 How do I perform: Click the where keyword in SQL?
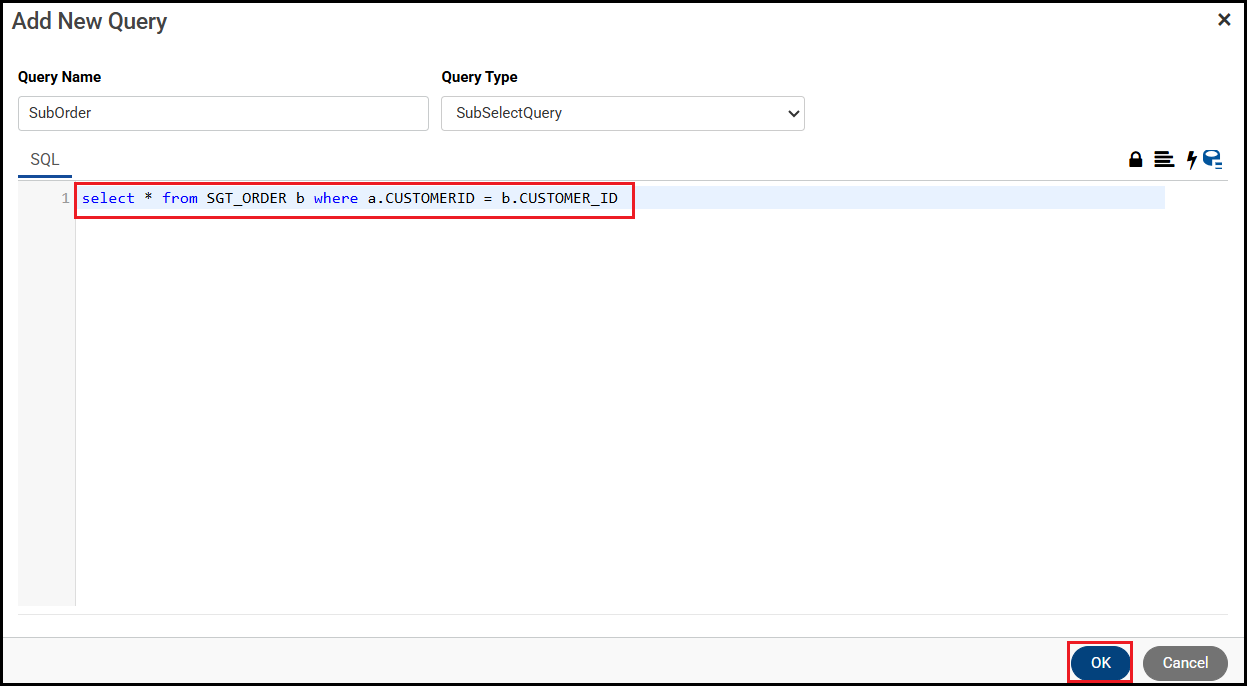(335, 198)
